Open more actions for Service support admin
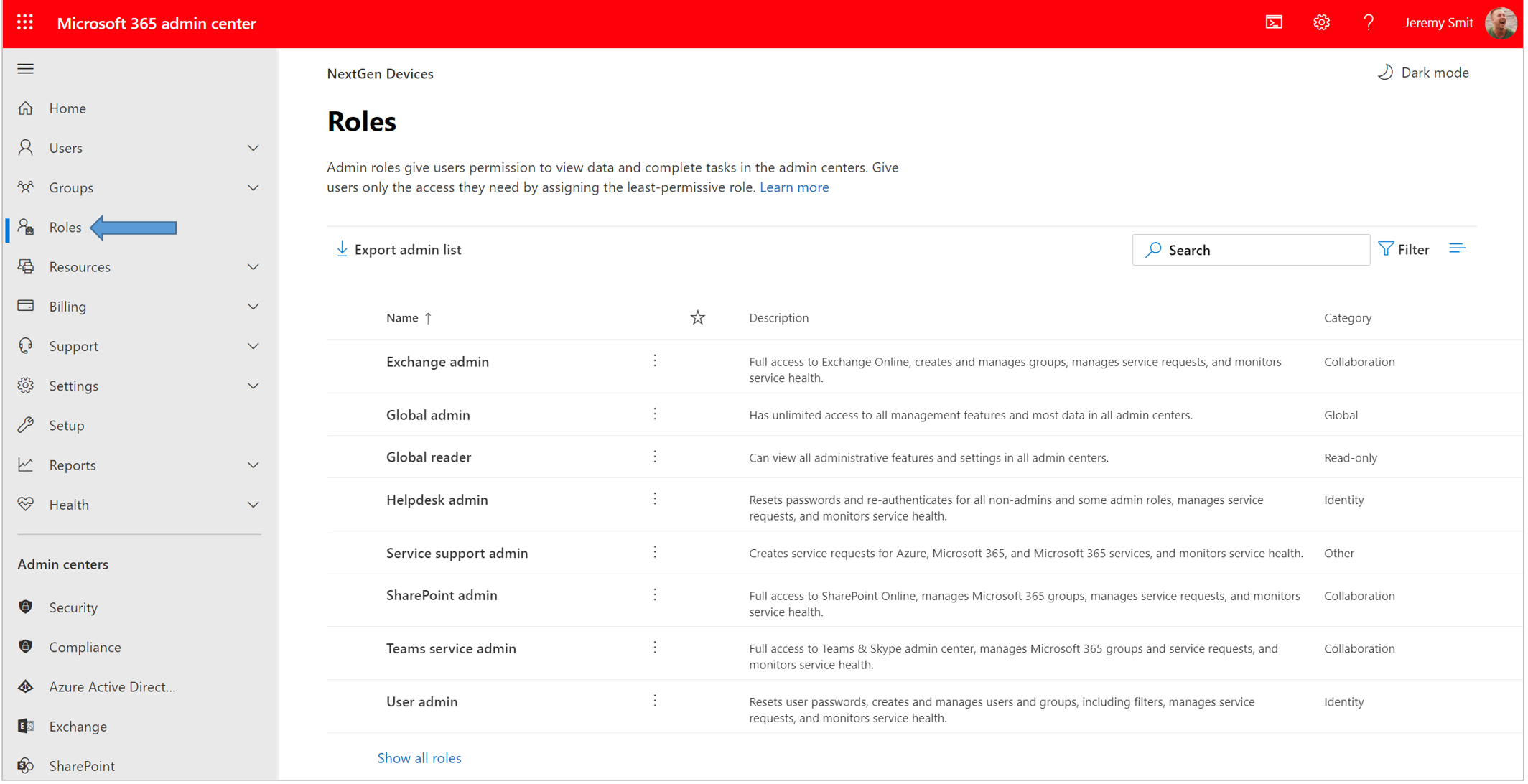 655,552
